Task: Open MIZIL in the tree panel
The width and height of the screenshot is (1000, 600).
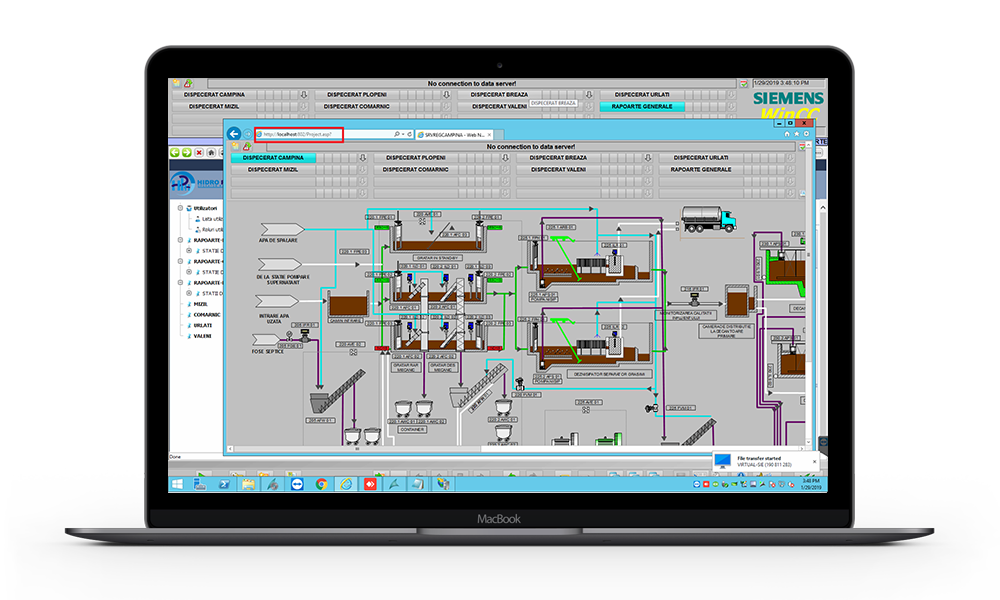Action: coord(200,304)
